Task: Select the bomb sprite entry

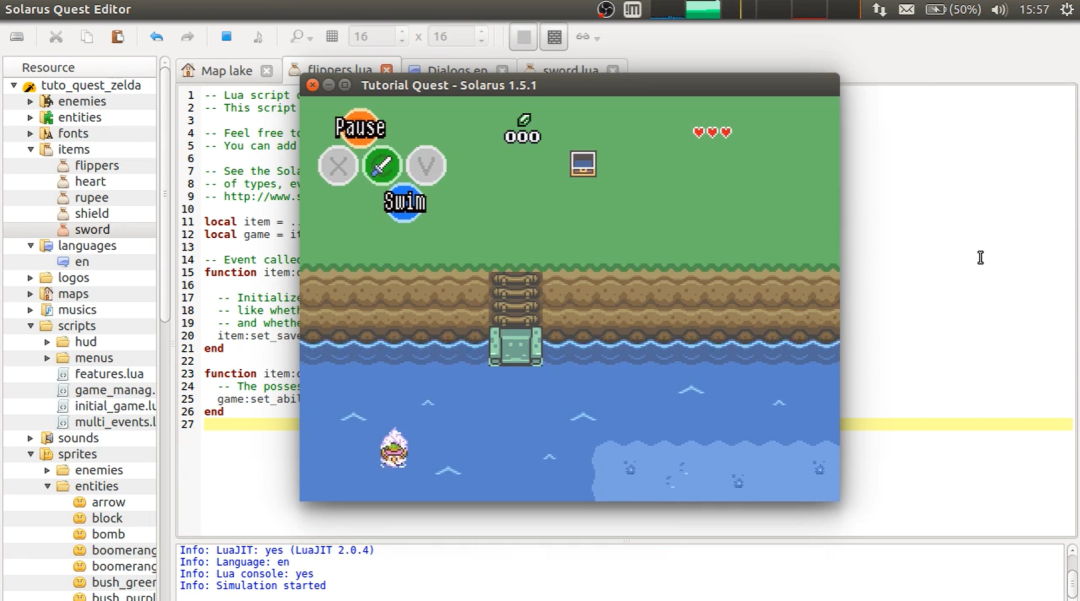Action: click(x=108, y=534)
